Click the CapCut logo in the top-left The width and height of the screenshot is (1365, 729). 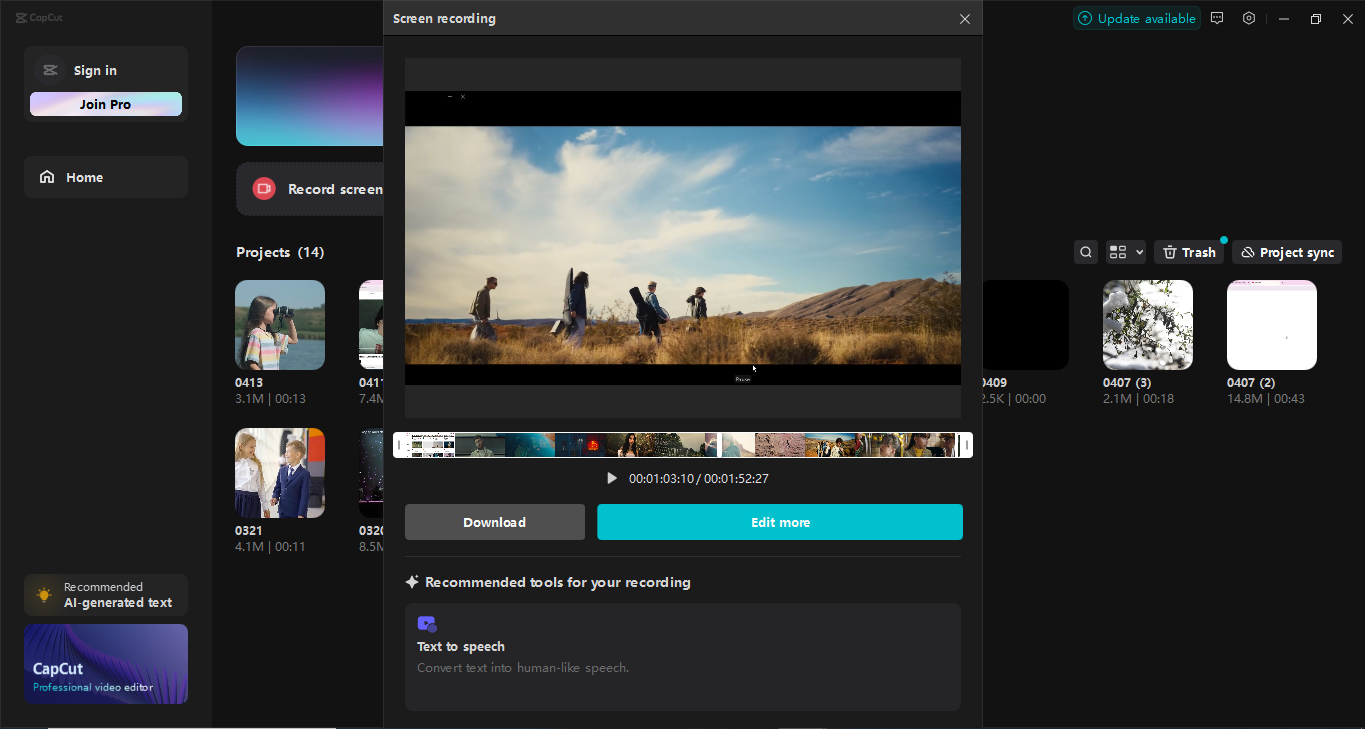[39, 17]
